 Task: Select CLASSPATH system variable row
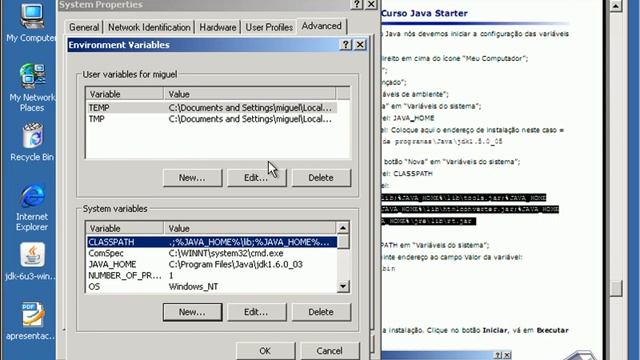pos(211,242)
